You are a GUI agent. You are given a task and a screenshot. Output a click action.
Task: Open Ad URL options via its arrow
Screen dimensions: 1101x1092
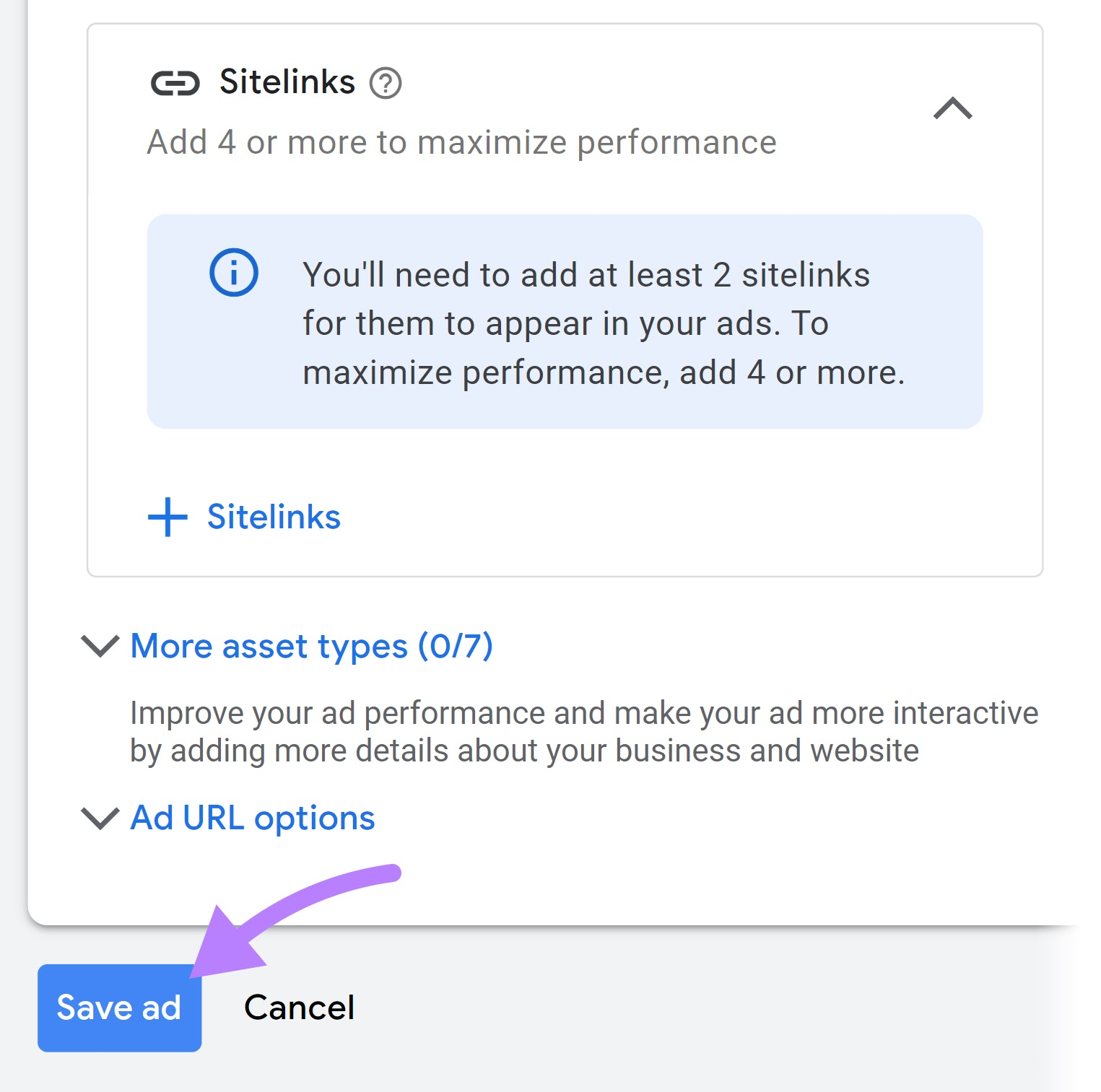coord(101,818)
